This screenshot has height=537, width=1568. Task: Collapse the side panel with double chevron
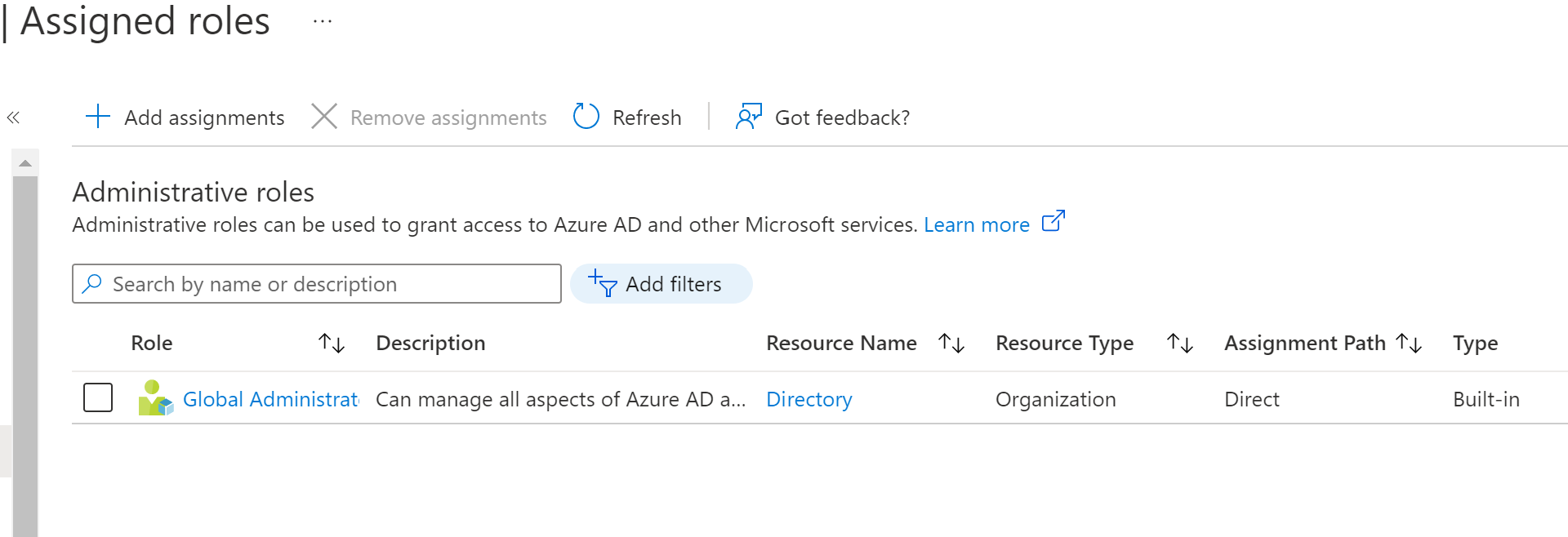coord(13,118)
